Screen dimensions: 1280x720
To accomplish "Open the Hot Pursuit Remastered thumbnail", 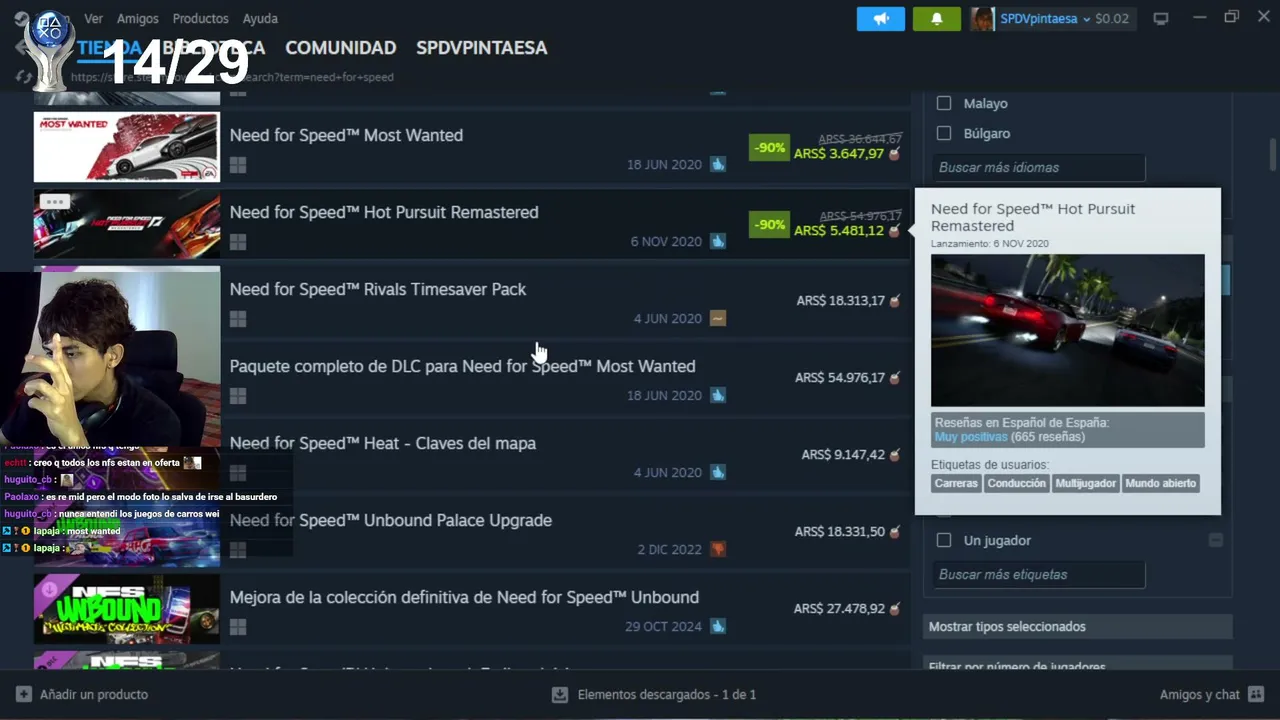I will coord(126,224).
